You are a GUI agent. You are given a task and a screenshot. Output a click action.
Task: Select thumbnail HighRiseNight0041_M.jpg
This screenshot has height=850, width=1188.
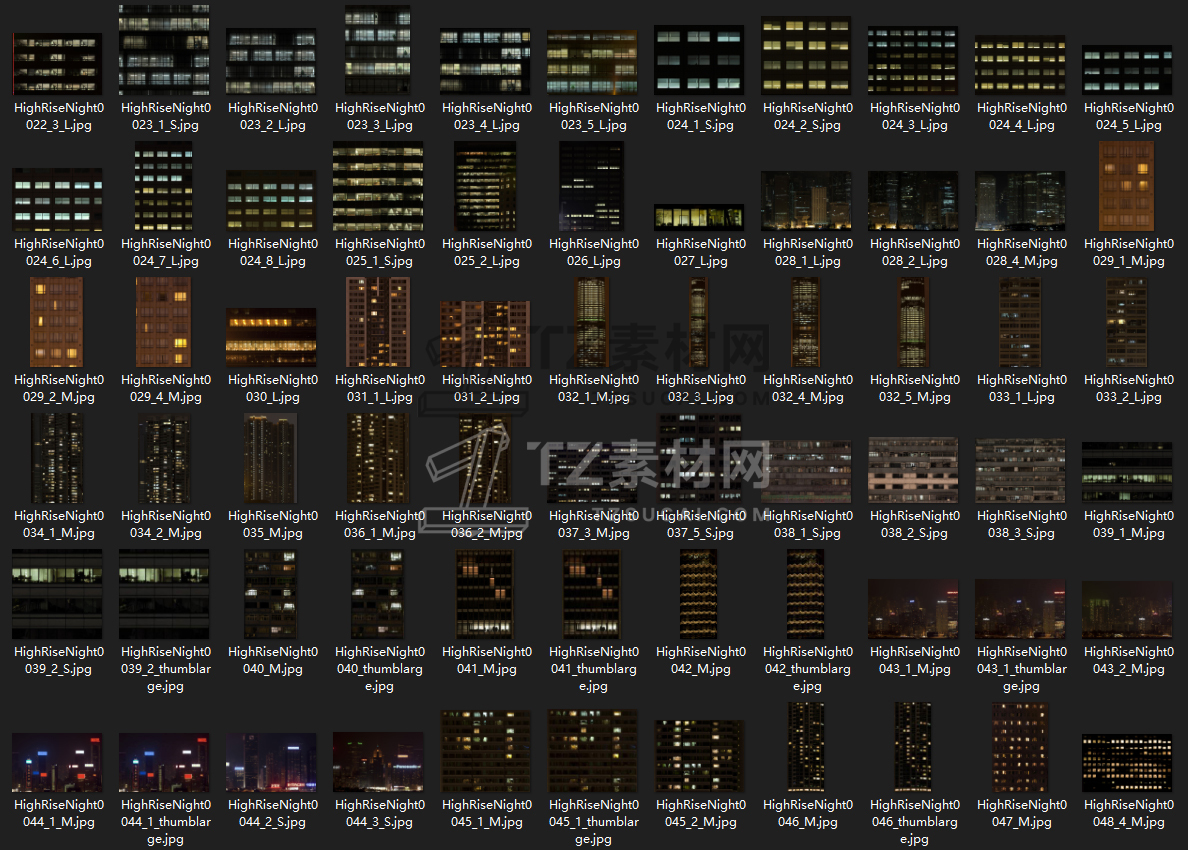tap(485, 594)
